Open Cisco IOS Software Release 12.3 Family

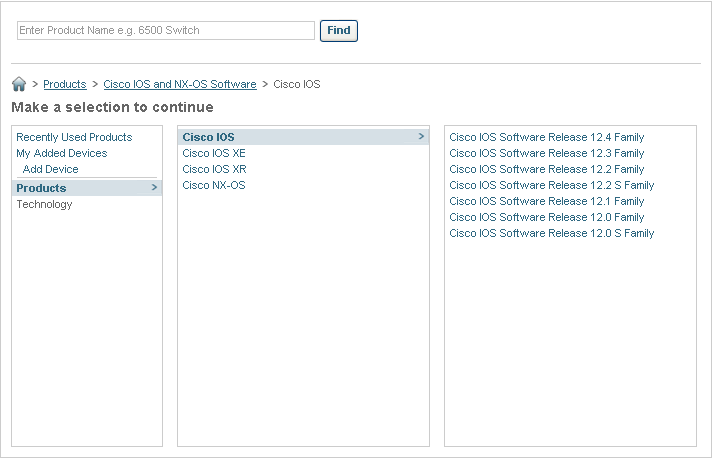pos(546,153)
